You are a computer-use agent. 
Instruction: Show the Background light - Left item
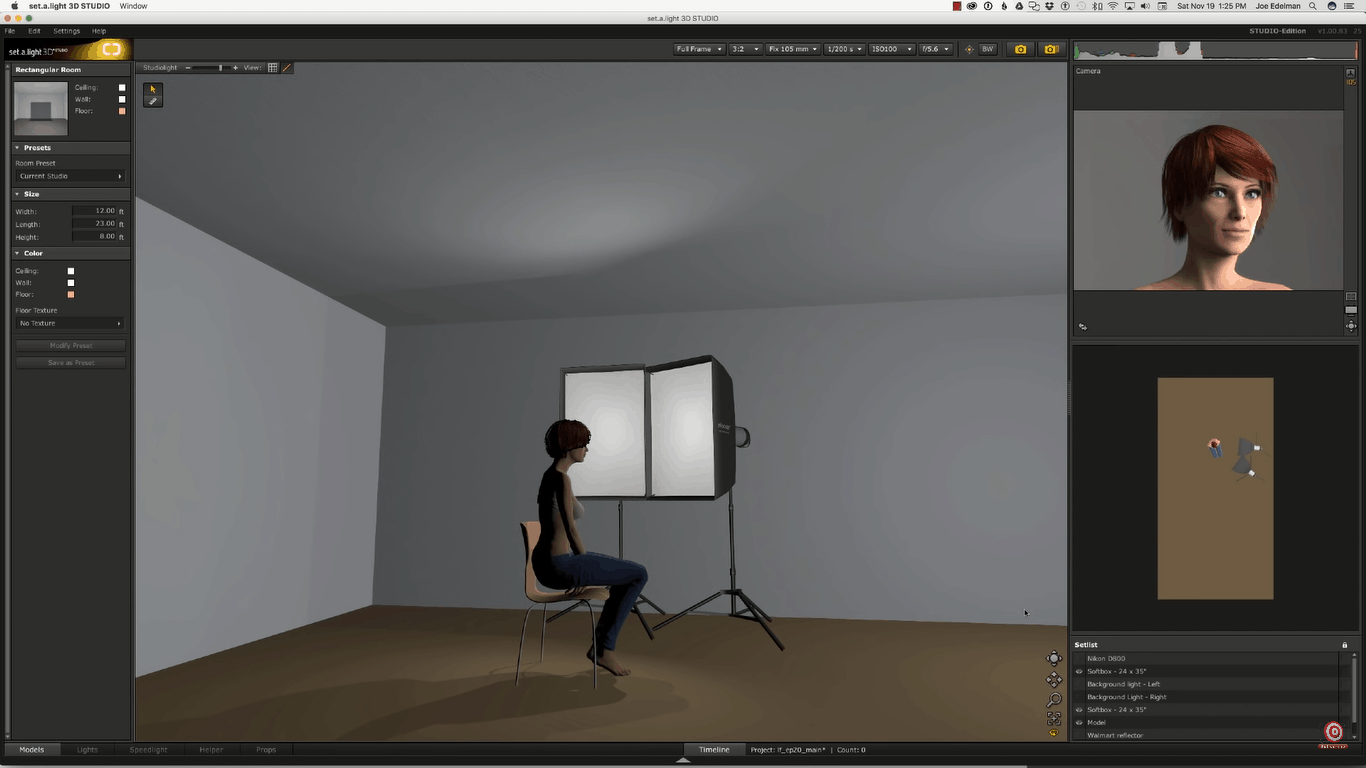(x=1079, y=684)
